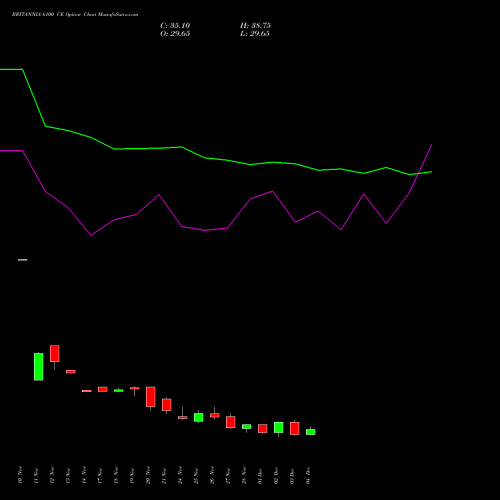Click the small green dash above 10 Nov

point(23,260)
